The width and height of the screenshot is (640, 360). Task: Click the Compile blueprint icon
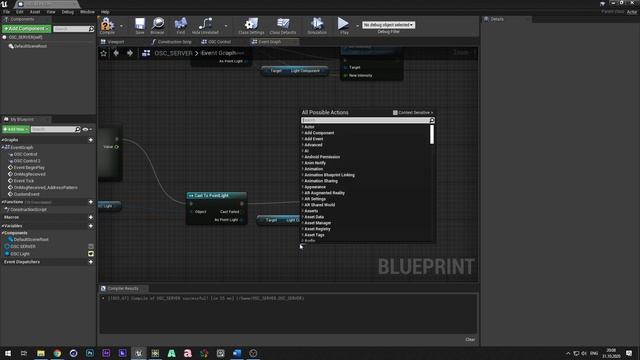(x=107, y=24)
